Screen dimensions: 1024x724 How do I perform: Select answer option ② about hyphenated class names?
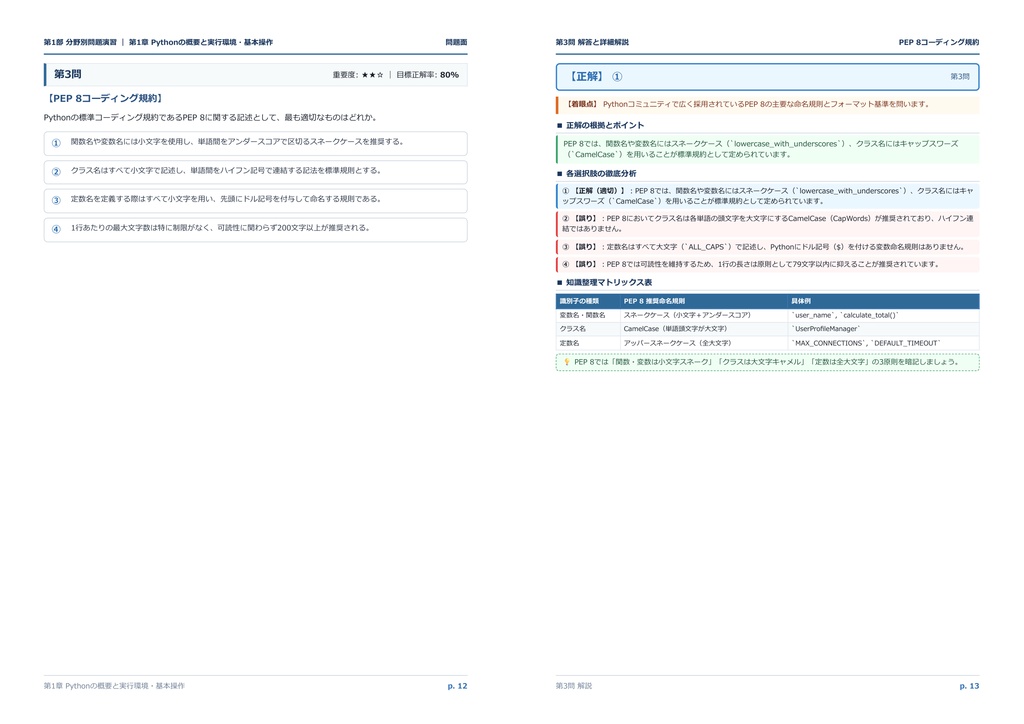(255, 172)
